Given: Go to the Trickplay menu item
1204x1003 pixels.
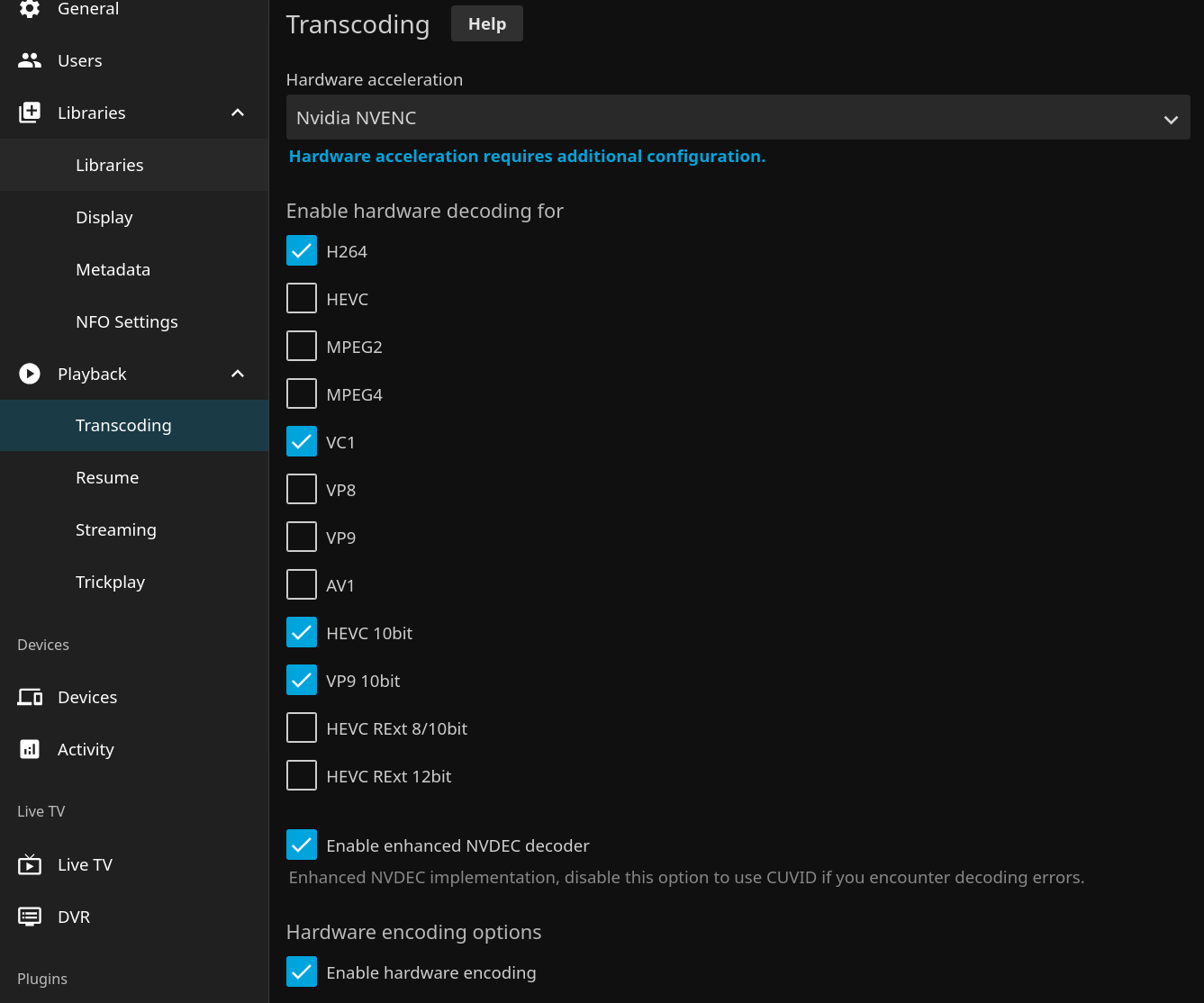Looking at the screenshot, I should pyautogui.click(x=110, y=582).
